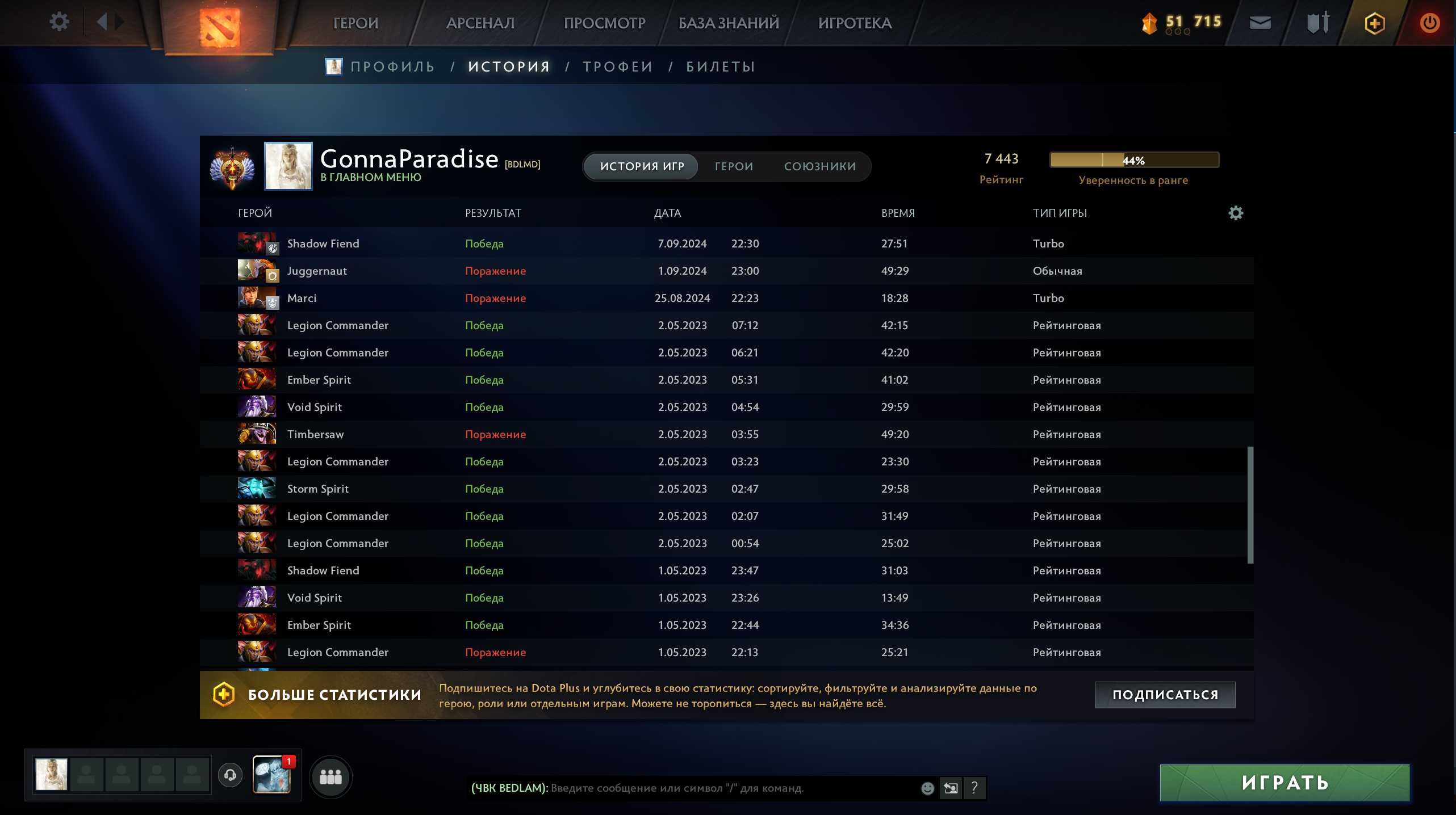Click the chat share/pop-out icon
This screenshot has height=815, width=1456.
click(951, 788)
